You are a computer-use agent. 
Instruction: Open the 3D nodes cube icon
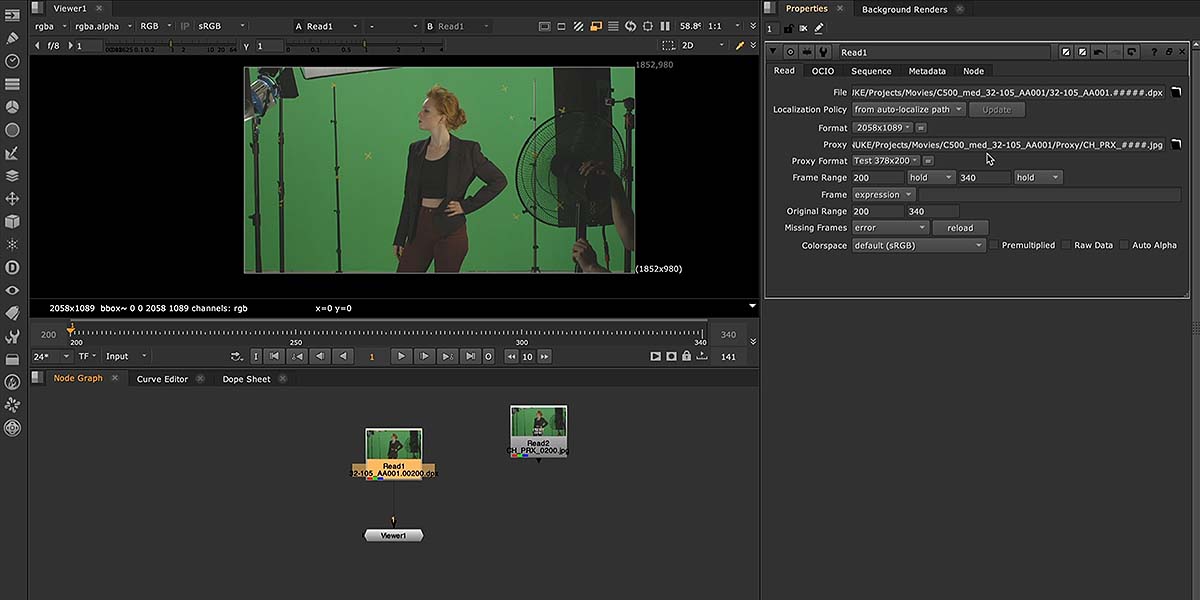pos(13,222)
